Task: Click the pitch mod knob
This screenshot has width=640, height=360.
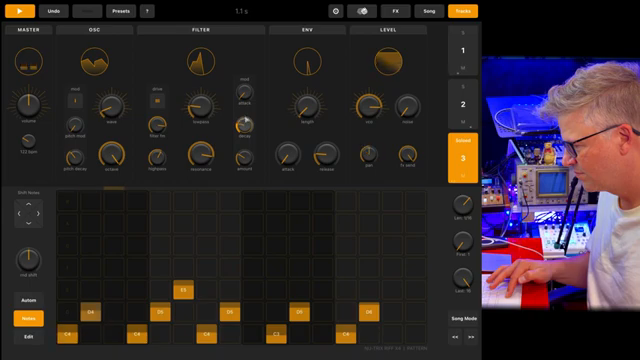Action: point(75,125)
